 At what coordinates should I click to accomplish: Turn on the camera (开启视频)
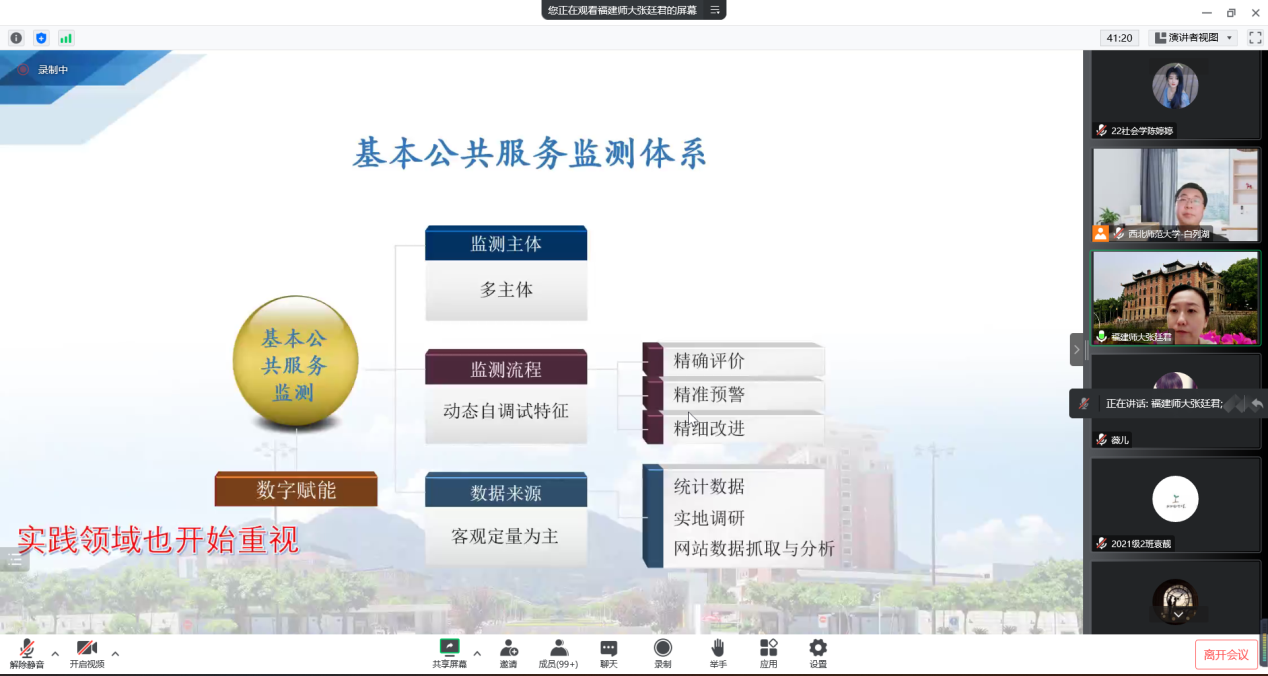click(x=87, y=650)
